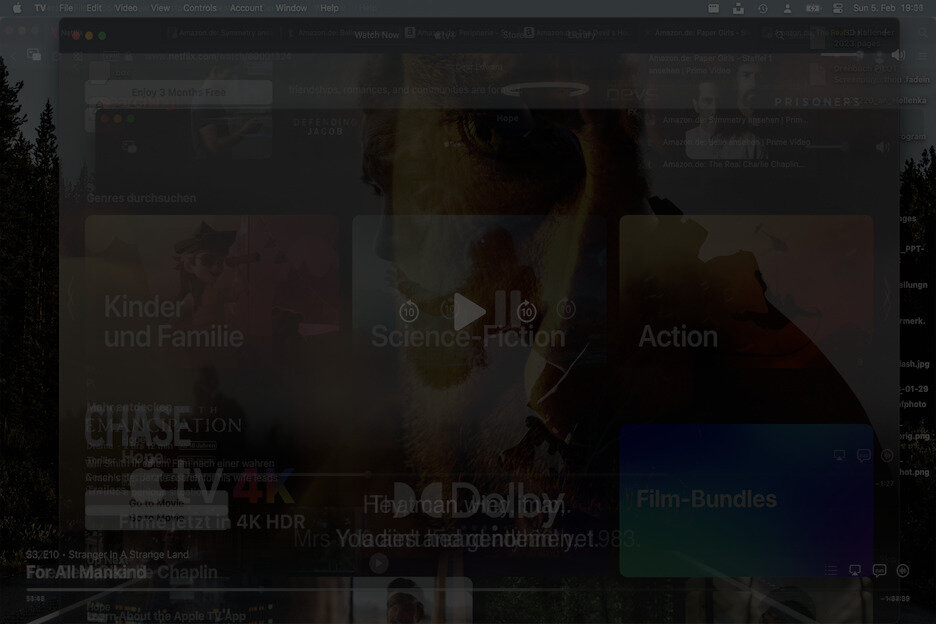
Task: Click the large play button
Action: (x=469, y=311)
